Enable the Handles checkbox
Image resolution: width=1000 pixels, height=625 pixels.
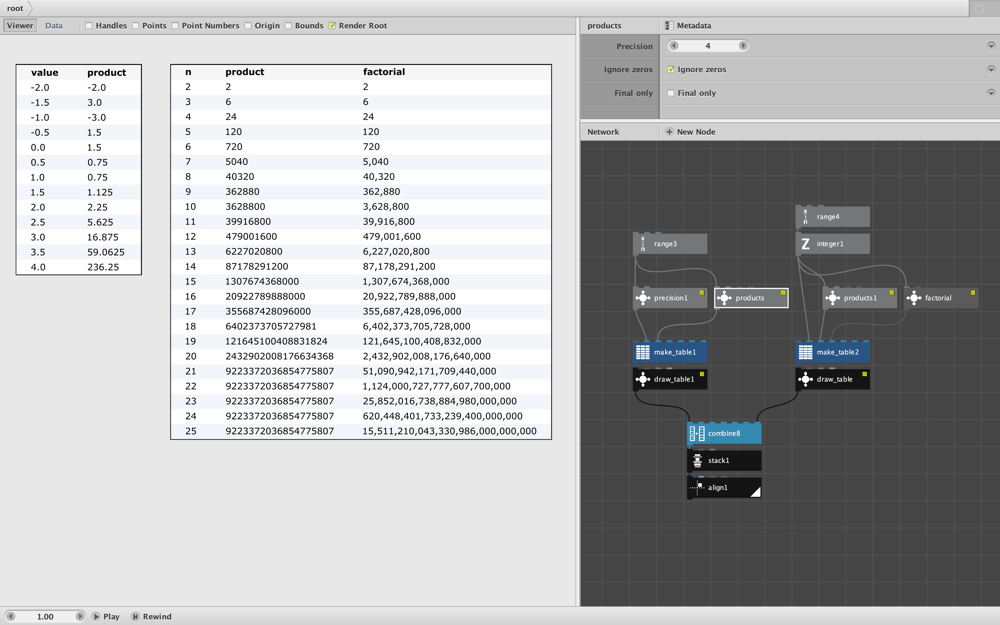coord(89,26)
